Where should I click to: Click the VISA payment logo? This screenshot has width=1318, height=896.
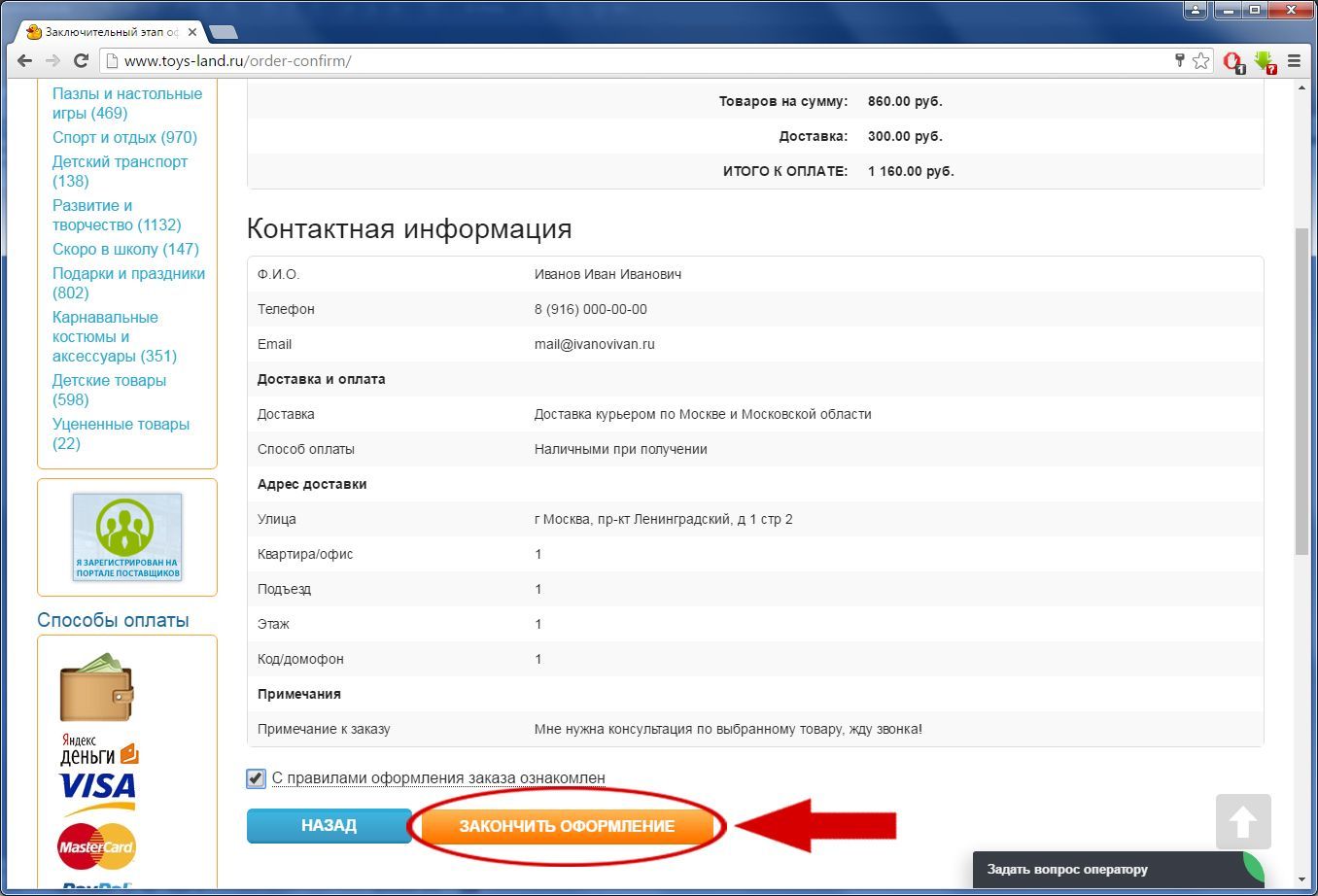click(98, 792)
